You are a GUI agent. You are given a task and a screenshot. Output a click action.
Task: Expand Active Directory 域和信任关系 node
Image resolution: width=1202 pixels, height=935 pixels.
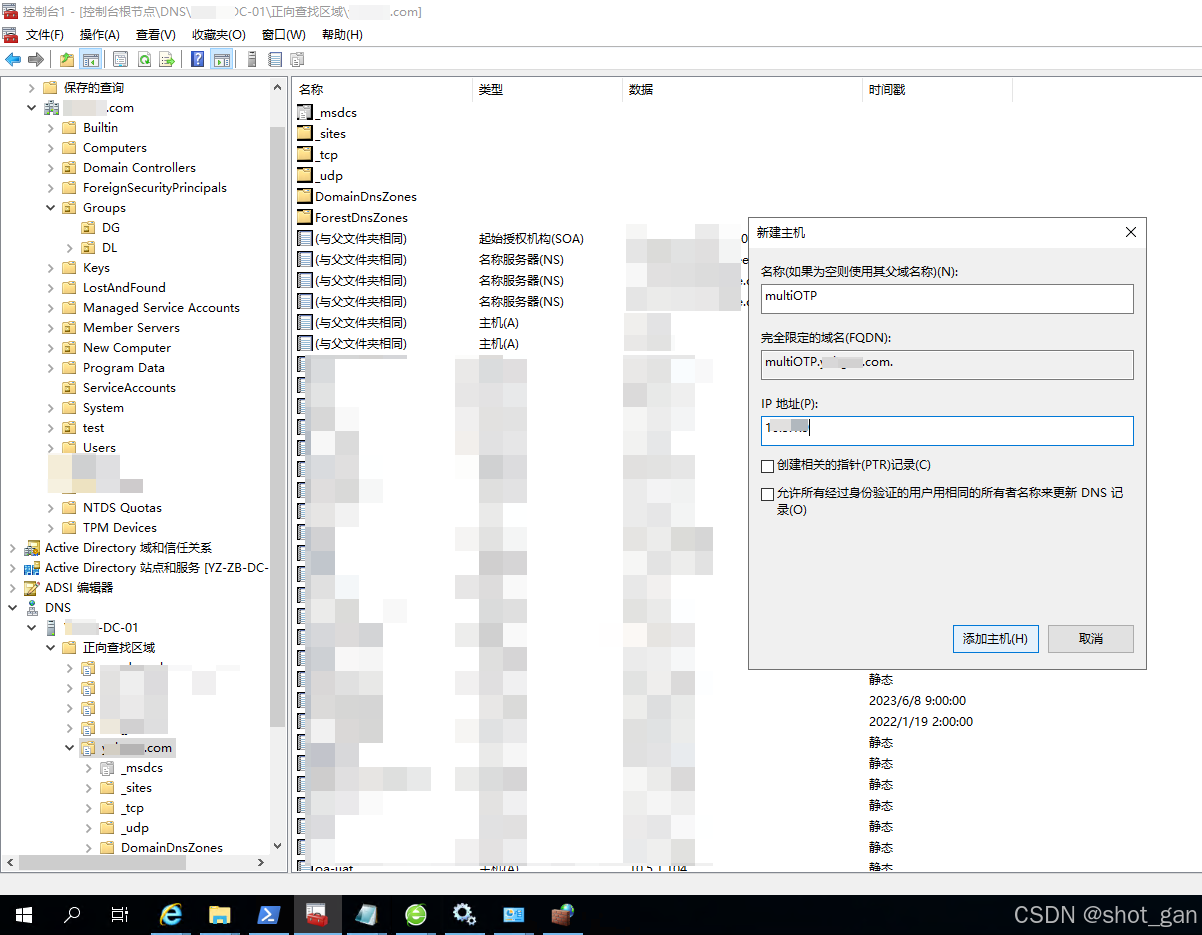(13, 548)
